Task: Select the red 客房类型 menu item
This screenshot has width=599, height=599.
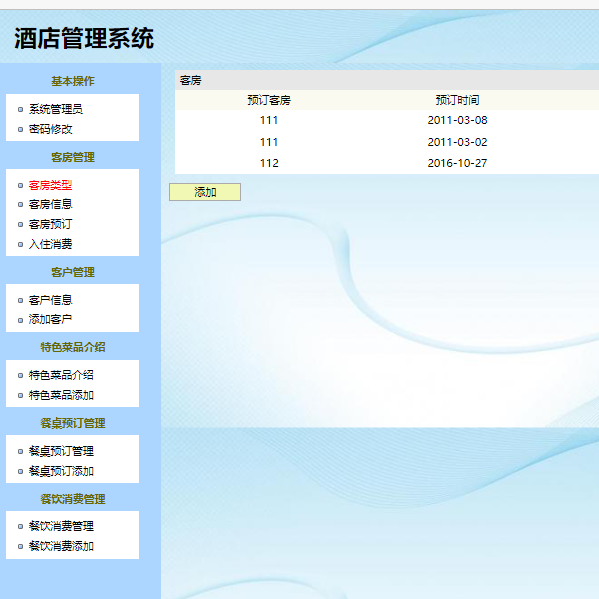Action: 50,185
